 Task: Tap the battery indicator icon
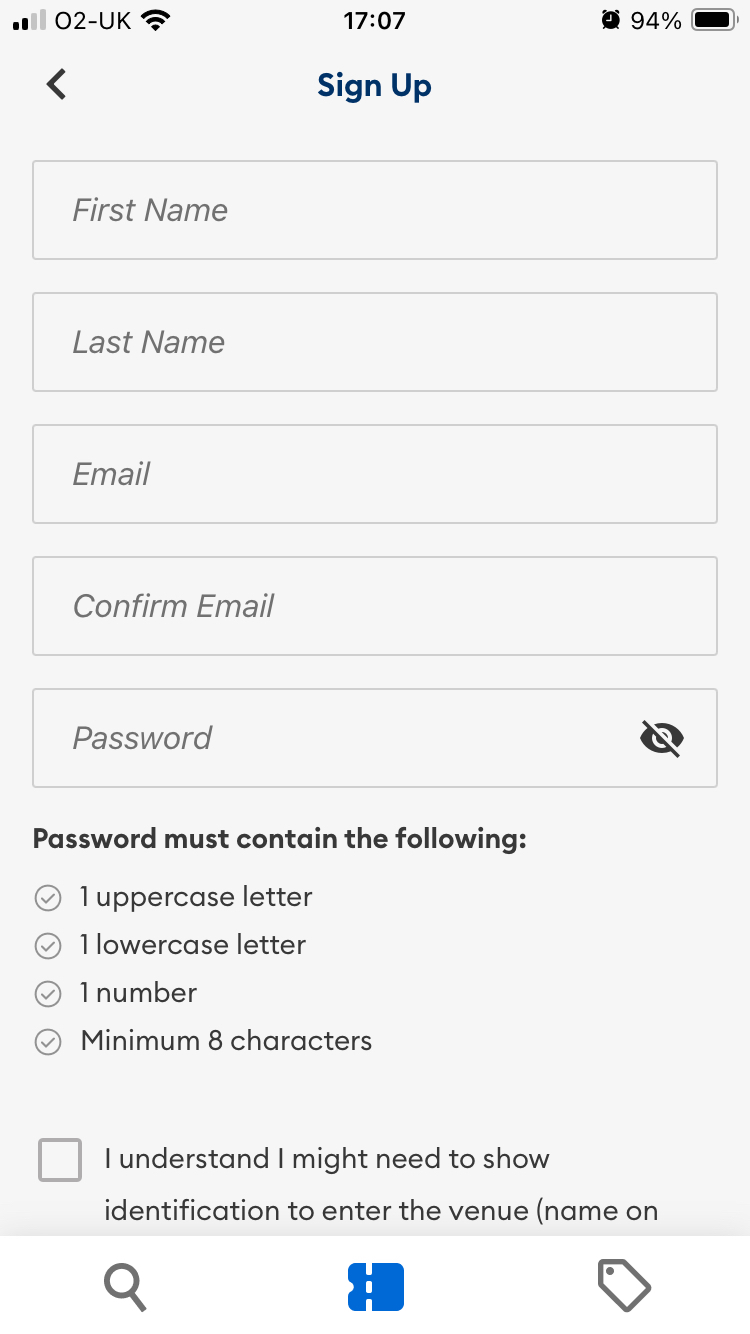(714, 20)
